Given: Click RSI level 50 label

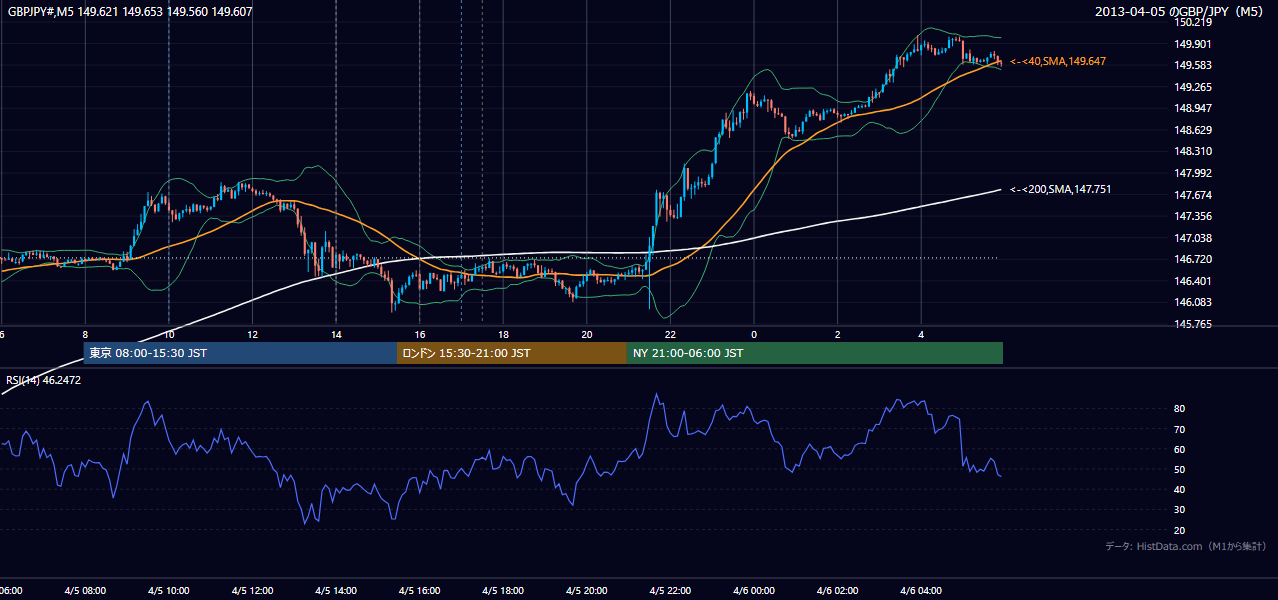Looking at the screenshot, I should point(1180,469).
